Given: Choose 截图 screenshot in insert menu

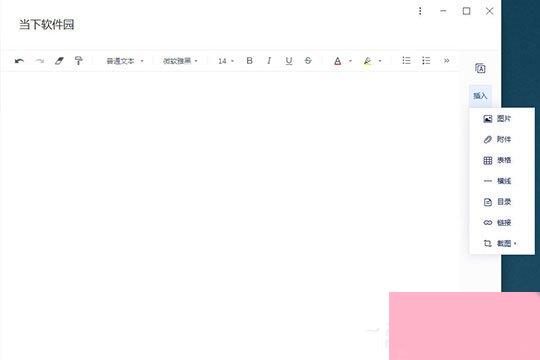Looking at the screenshot, I should (502, 244).
